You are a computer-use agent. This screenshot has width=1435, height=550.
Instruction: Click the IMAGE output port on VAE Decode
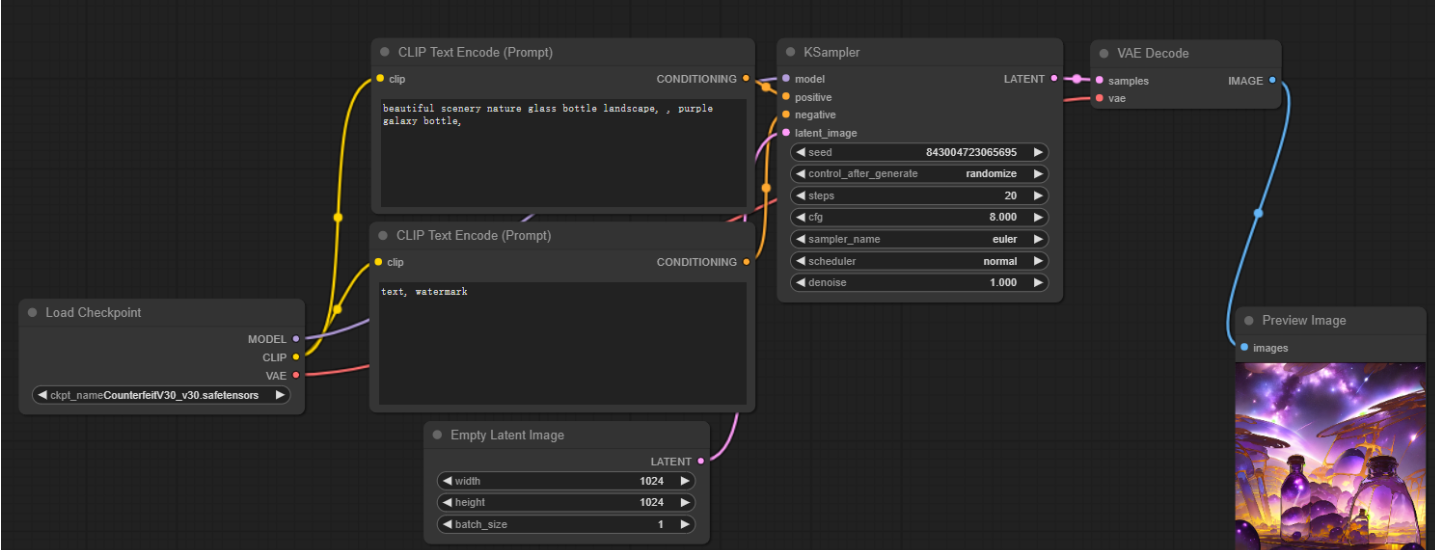pyautogui.click(x=1272, y=81)
